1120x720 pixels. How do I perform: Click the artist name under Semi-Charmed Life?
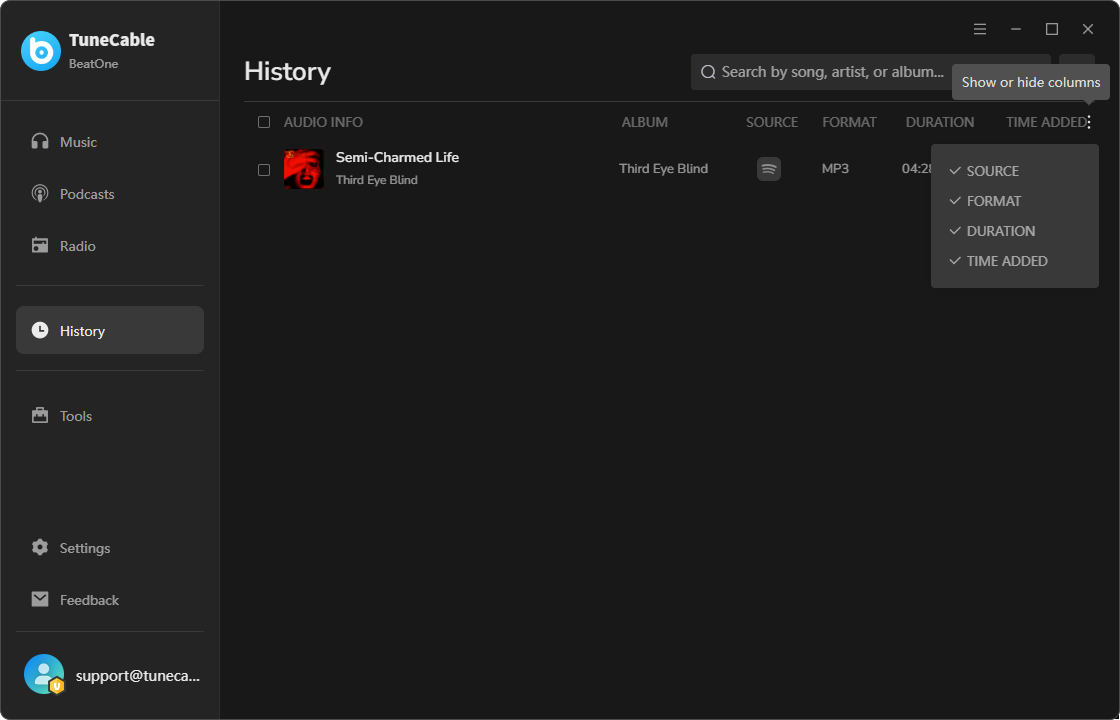click(x=376, y=180)
